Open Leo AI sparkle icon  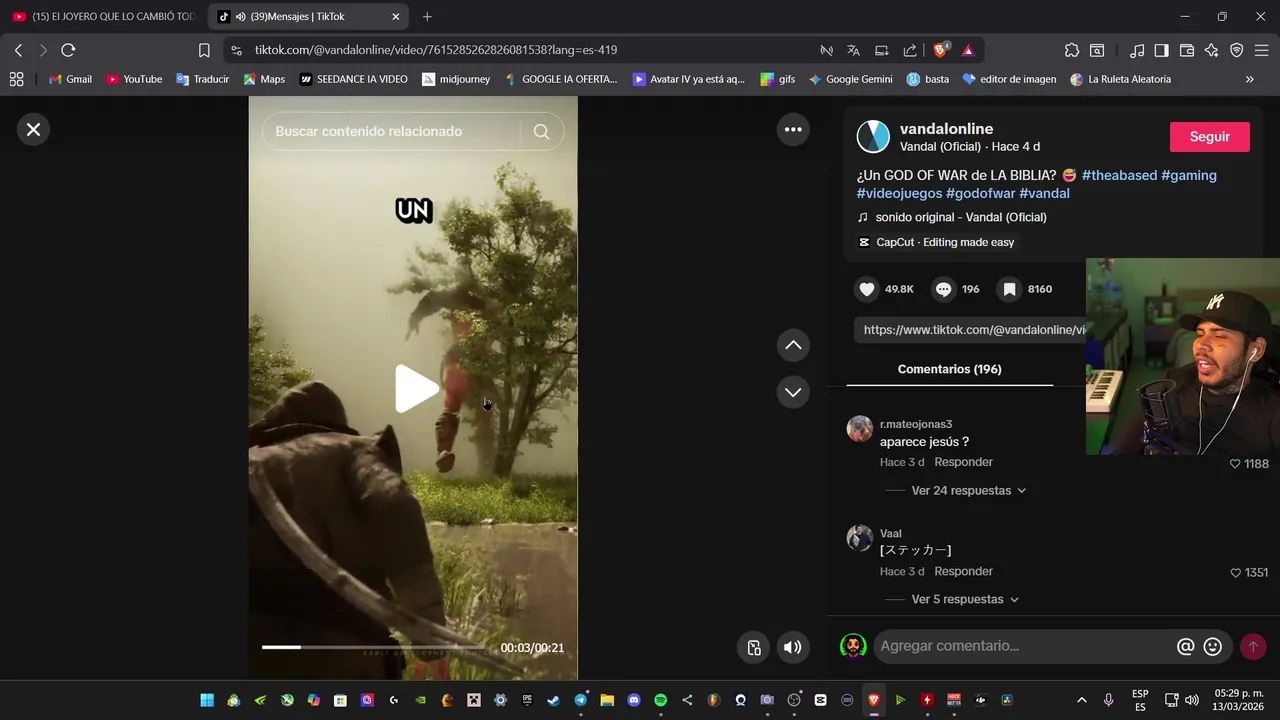point(1212,50)
